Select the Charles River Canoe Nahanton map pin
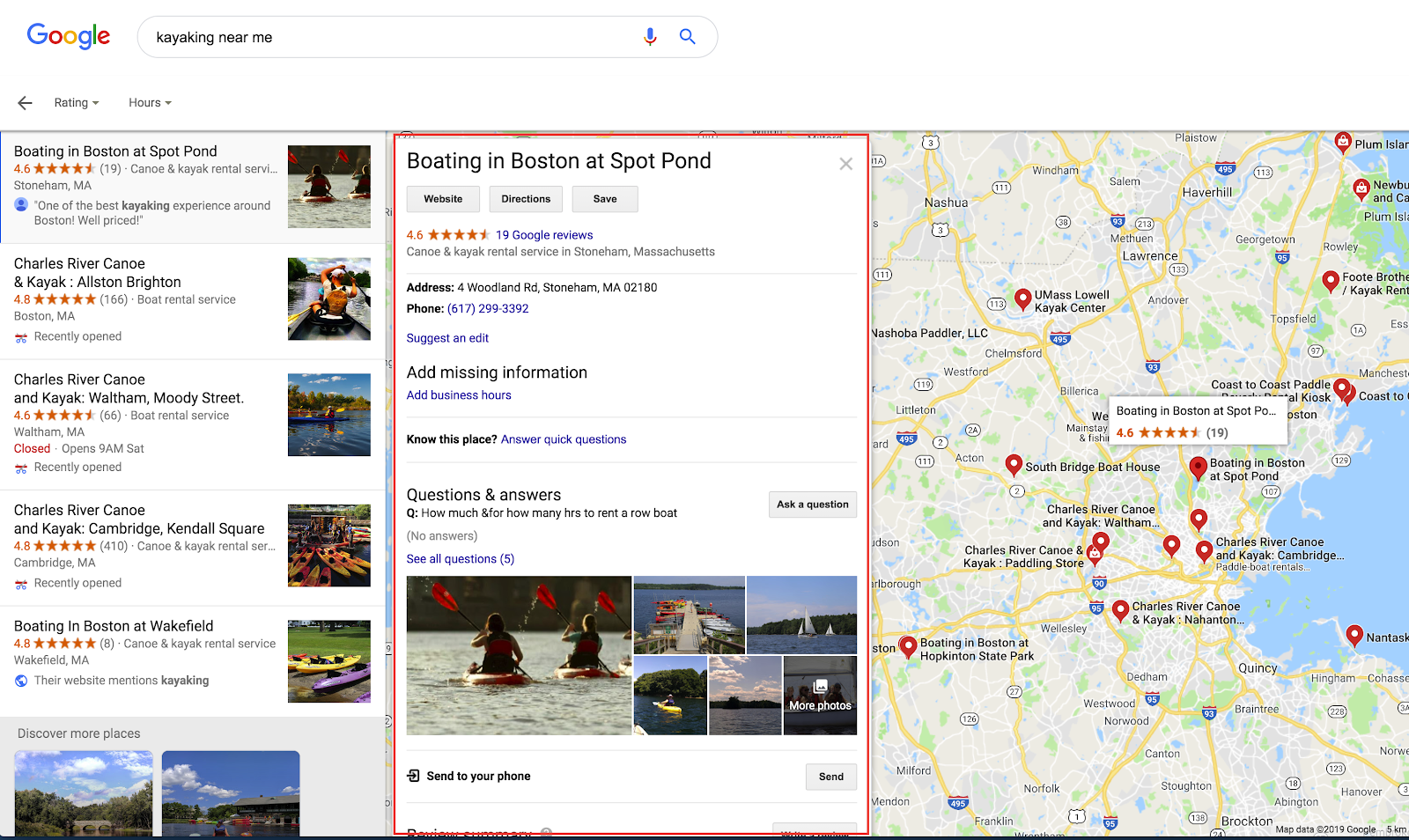 tap(1120, 610)
